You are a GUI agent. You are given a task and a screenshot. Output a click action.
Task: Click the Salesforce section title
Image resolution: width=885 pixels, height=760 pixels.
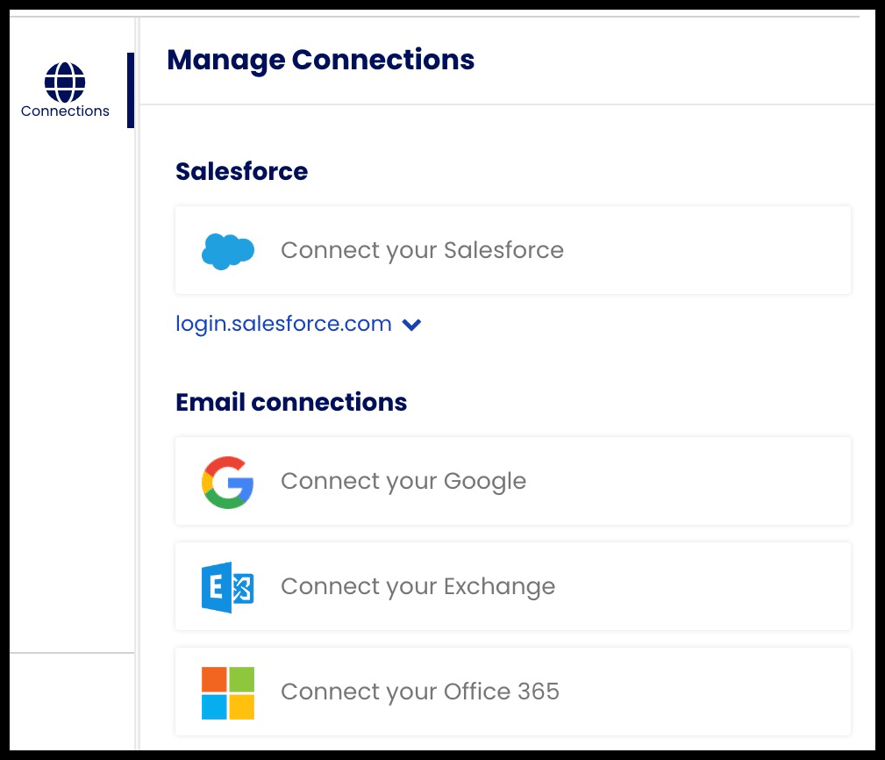(241, 171)
